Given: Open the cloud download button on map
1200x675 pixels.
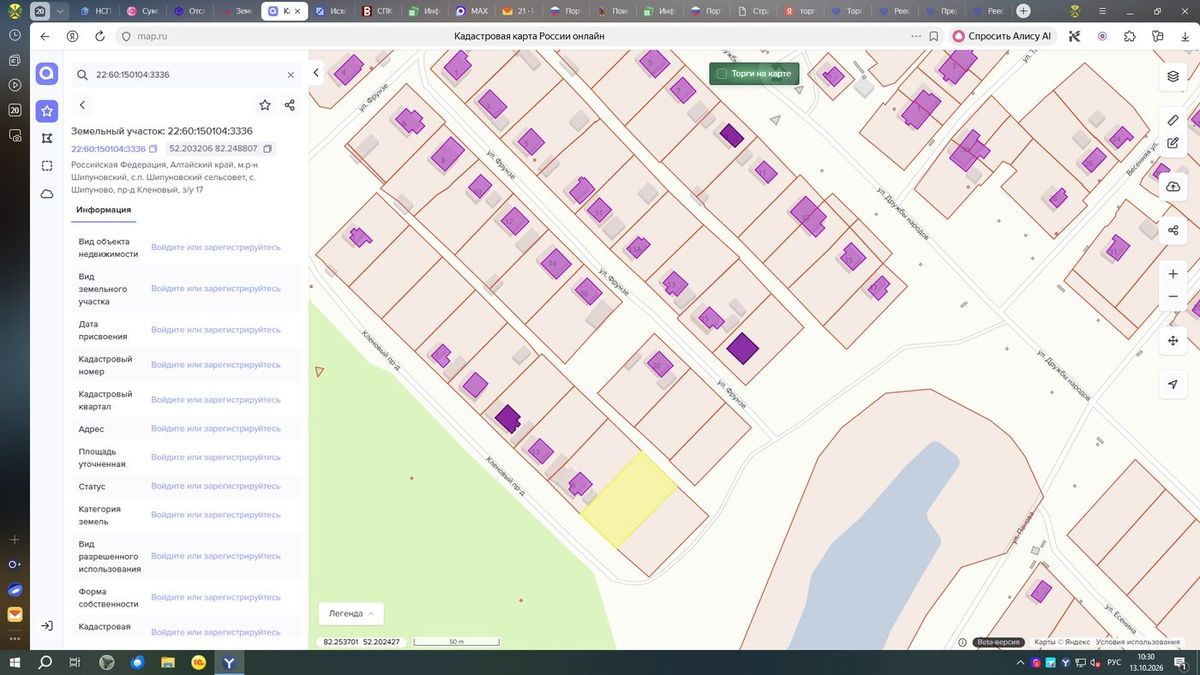Looking at the screenshot, I should click(x=1173, y=187).
